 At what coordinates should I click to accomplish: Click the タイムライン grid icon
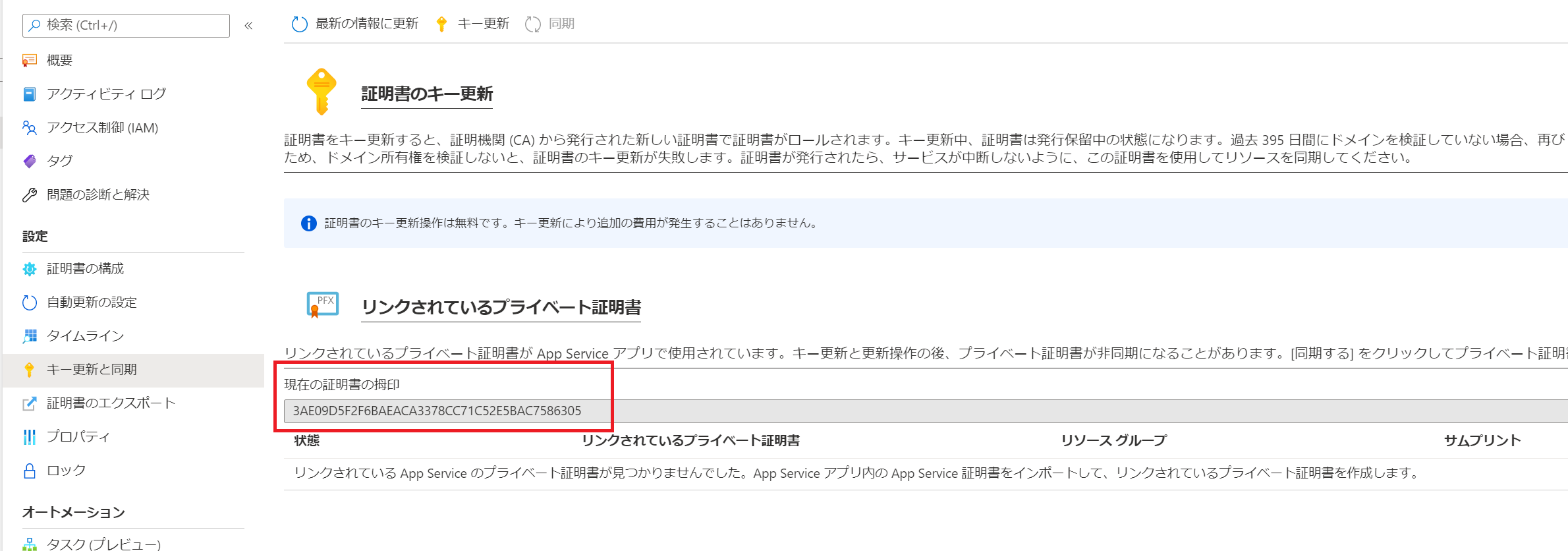point(30,336)
